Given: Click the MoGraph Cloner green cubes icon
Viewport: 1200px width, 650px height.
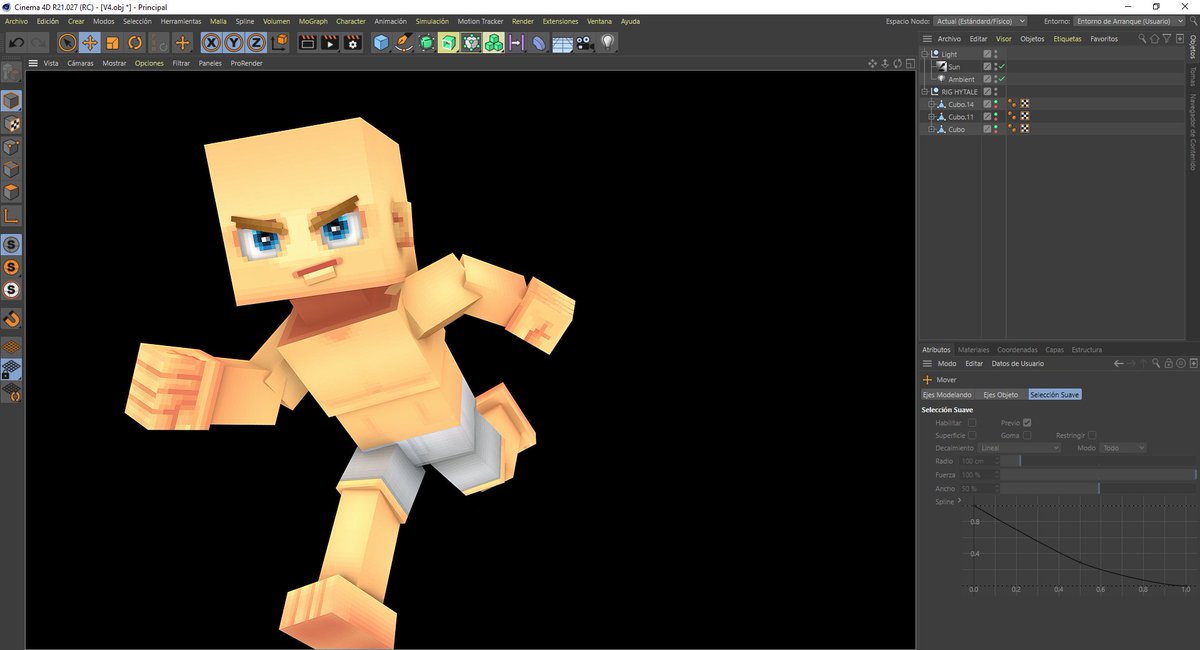Looking at the screenshot, I should tap(493, 43).
